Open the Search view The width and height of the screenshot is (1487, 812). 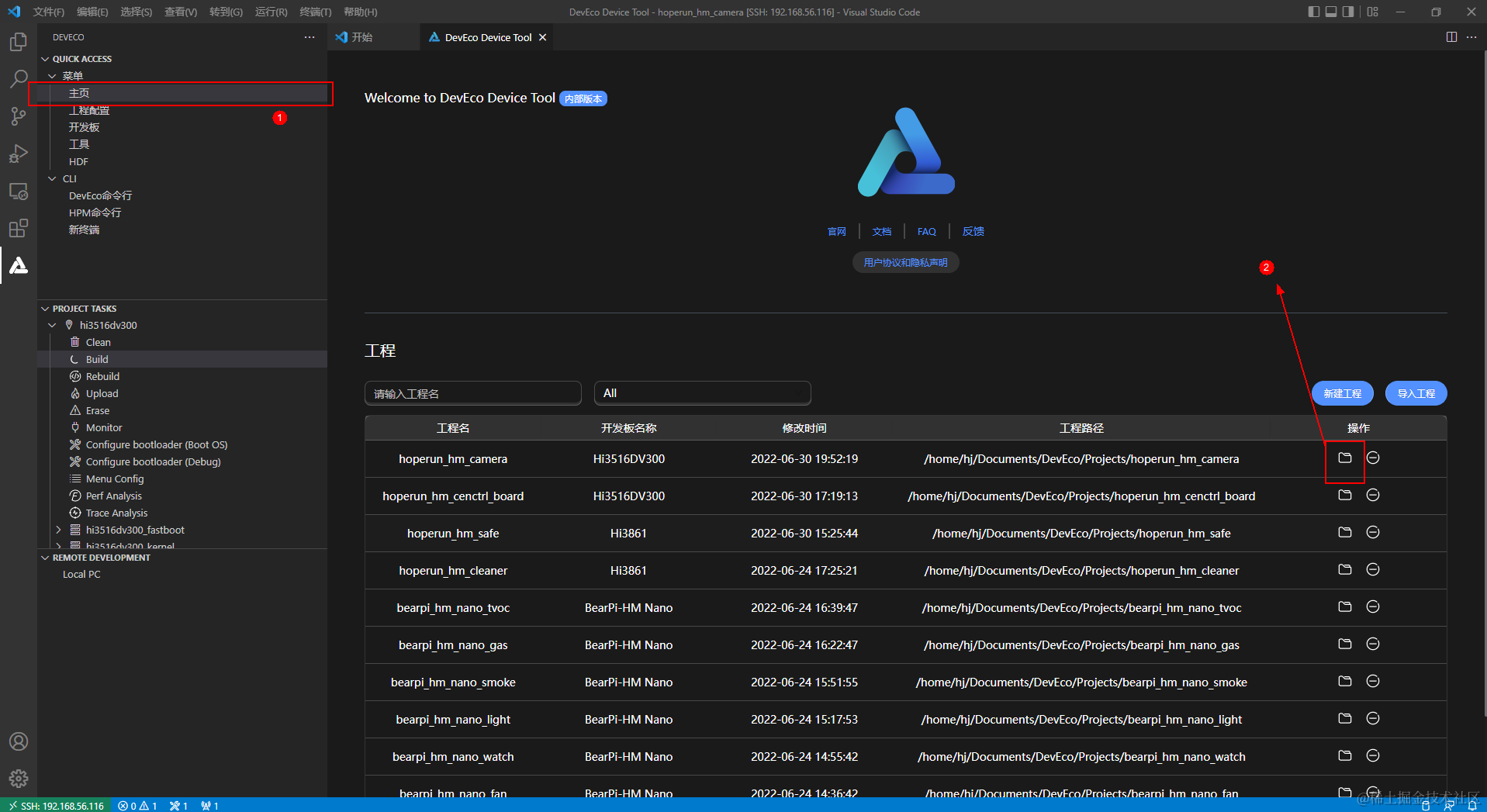pyautogui.click(x=18, y=78)
